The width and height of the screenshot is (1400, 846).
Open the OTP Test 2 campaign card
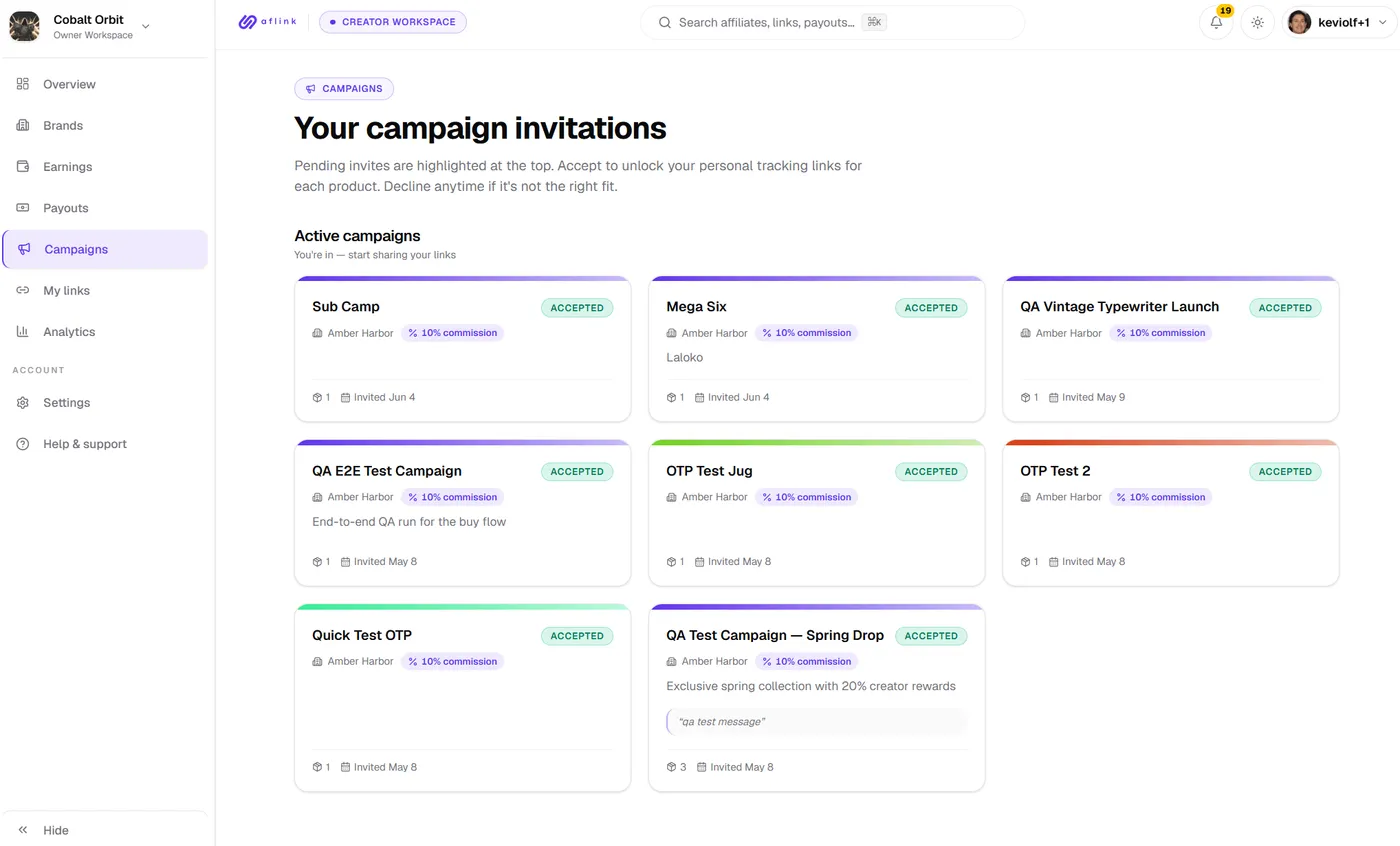click(x=1171, y=513)
